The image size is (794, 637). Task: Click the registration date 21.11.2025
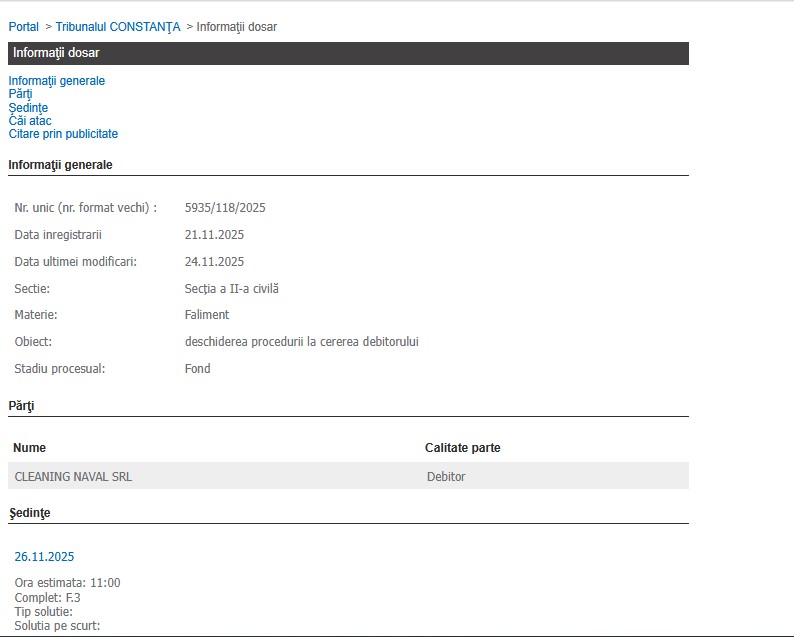tap(214, 235)
